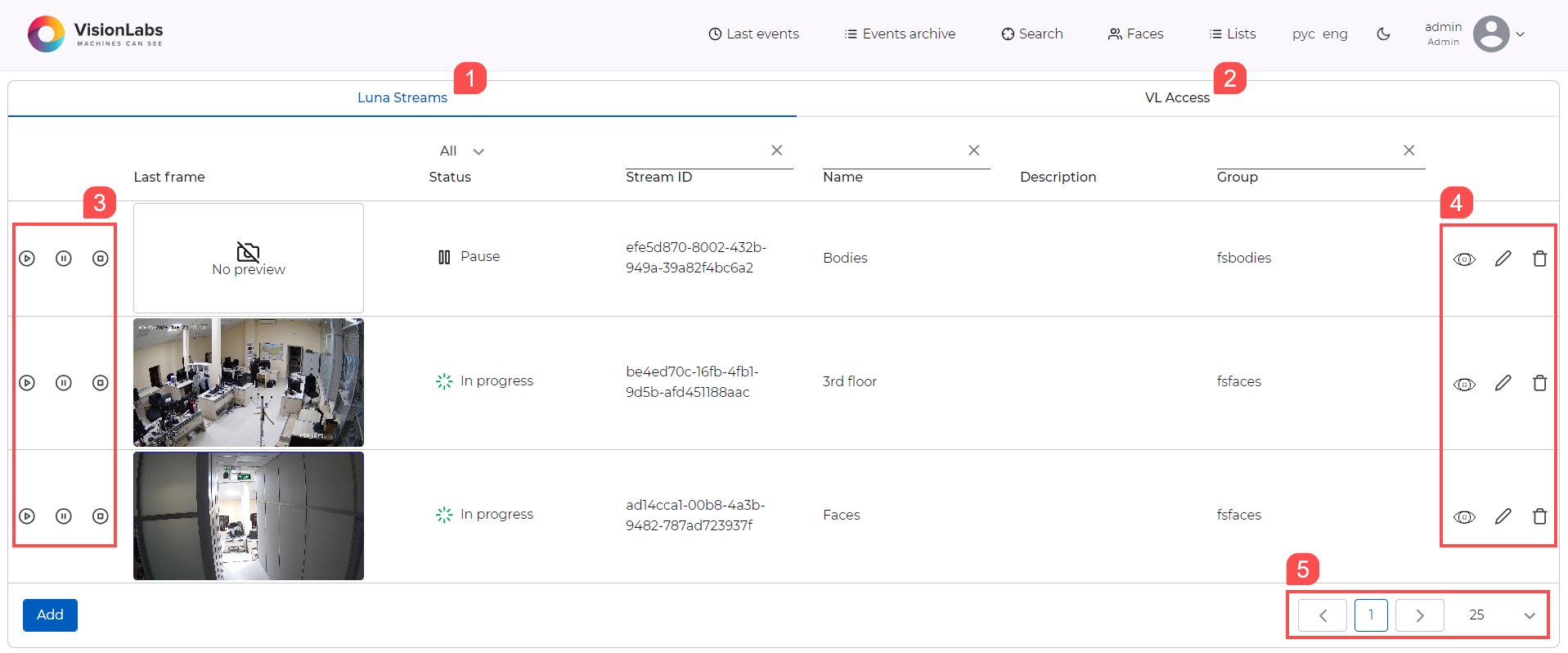This screenshot has height=653, width=1568.
Task: Click the fsbodies group cell
Action: point(1244,259)
